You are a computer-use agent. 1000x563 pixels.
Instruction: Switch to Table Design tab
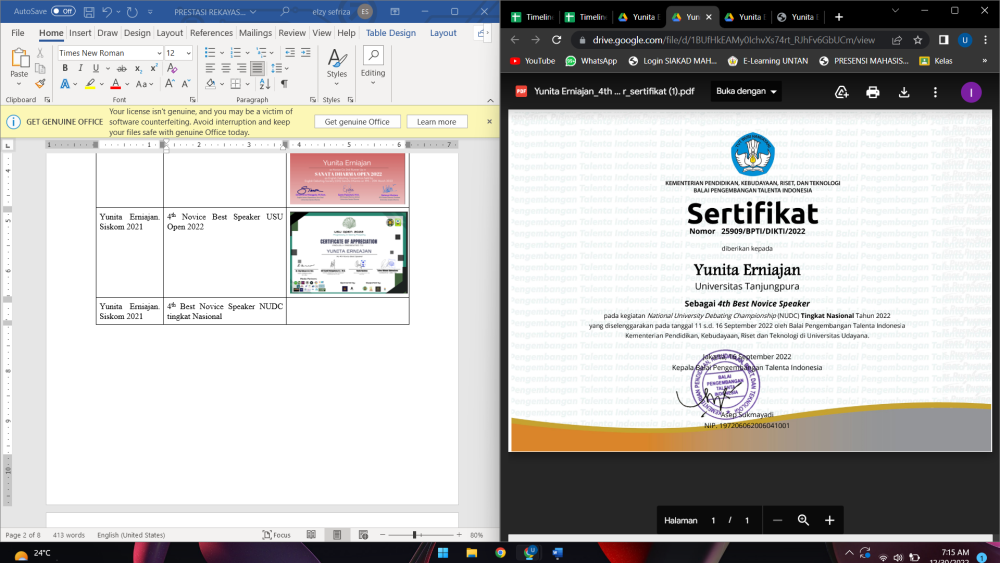pos(390,33)
